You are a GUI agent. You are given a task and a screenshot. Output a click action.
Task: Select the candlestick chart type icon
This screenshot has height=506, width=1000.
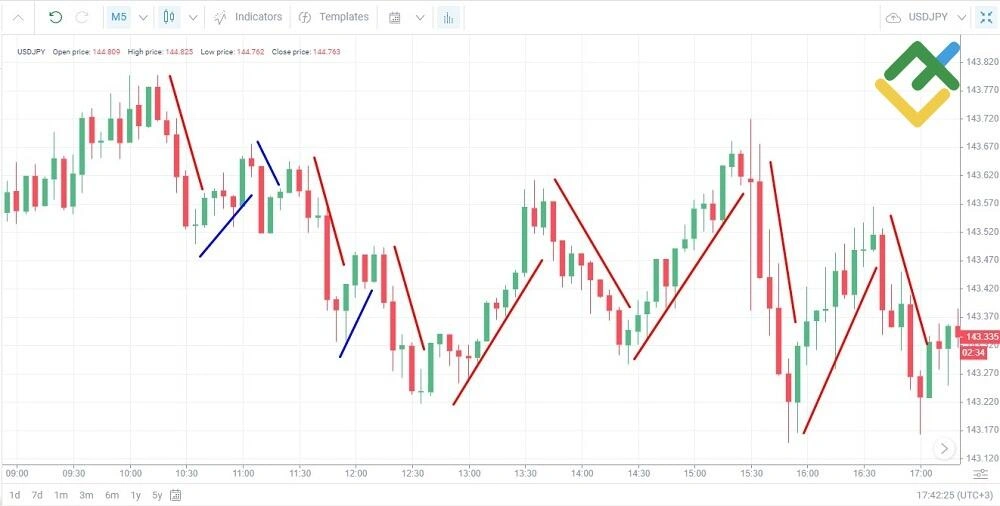pyautogui.click(x=168, y=17)
